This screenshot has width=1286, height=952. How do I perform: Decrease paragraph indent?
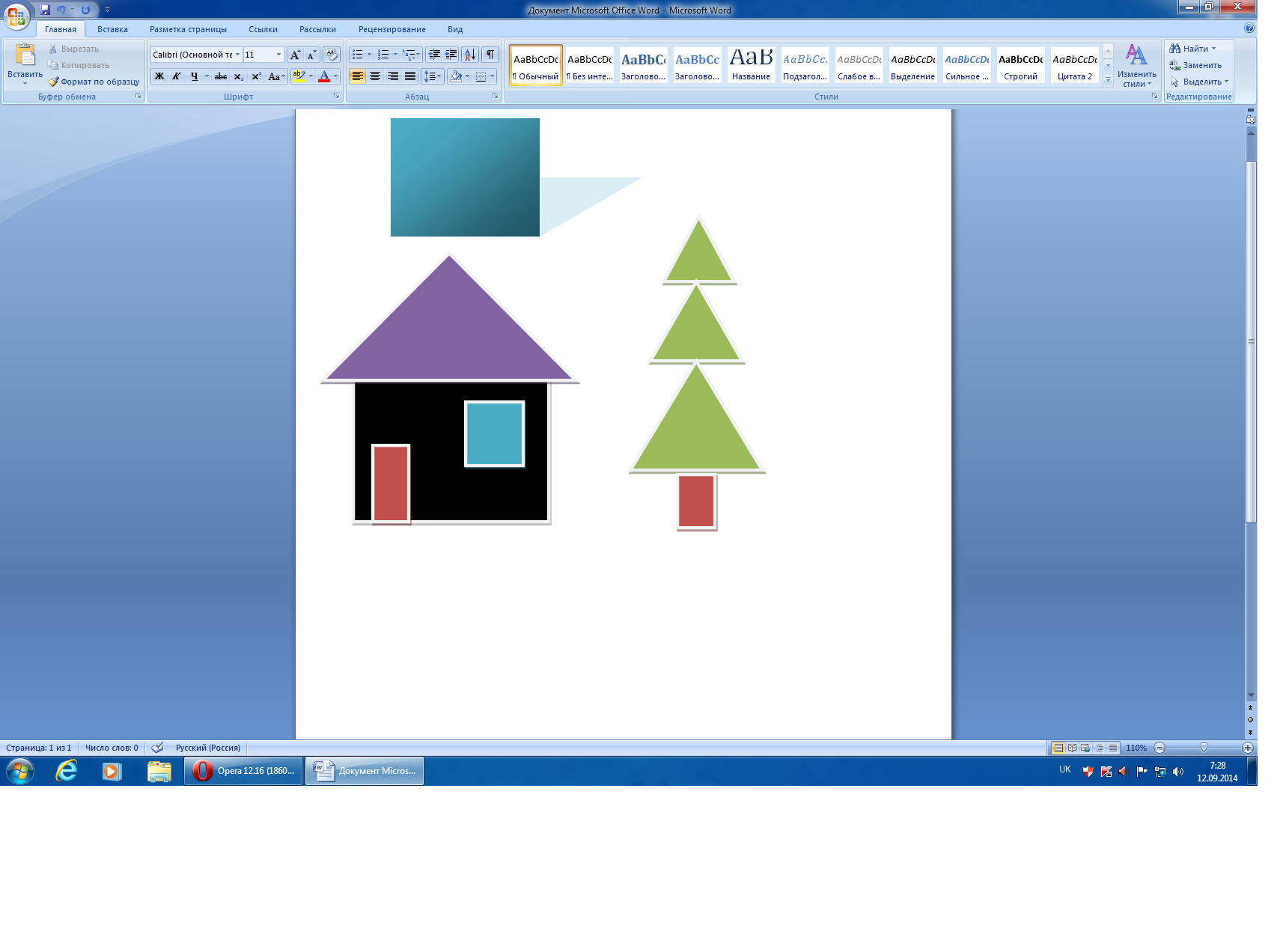(x=434, y=55)
